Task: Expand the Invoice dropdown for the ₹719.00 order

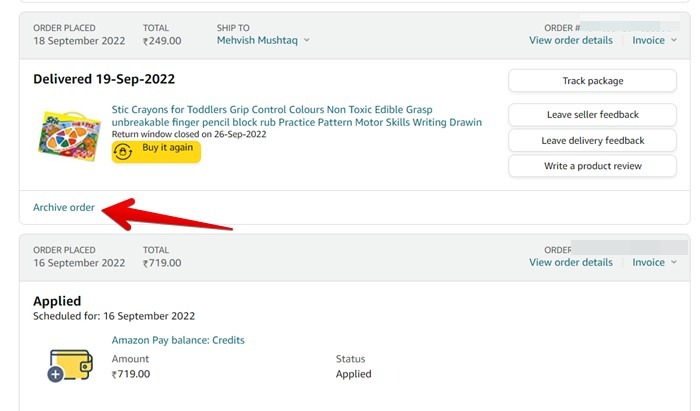Action: tap(654, 262)
